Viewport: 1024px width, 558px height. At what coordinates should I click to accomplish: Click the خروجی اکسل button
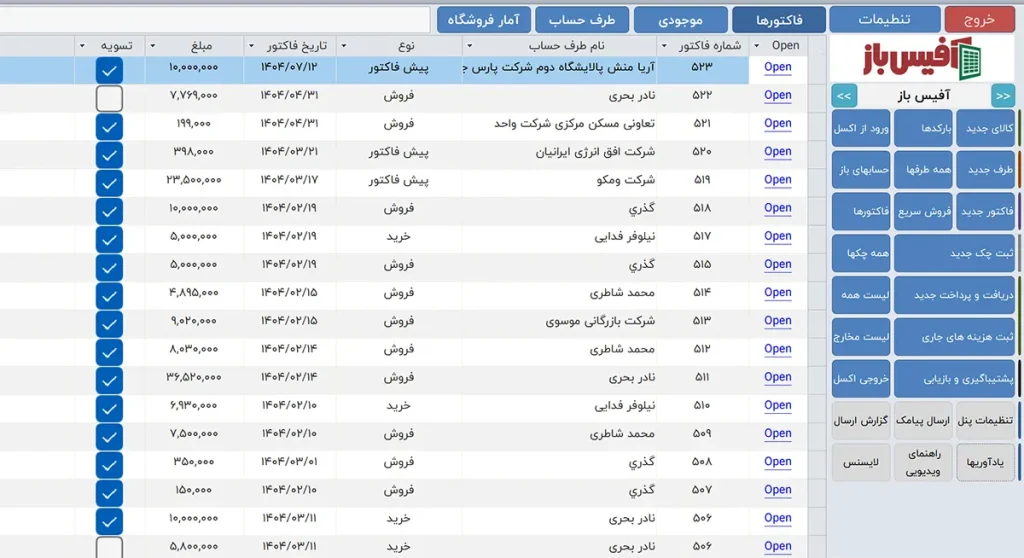point(861,379)
